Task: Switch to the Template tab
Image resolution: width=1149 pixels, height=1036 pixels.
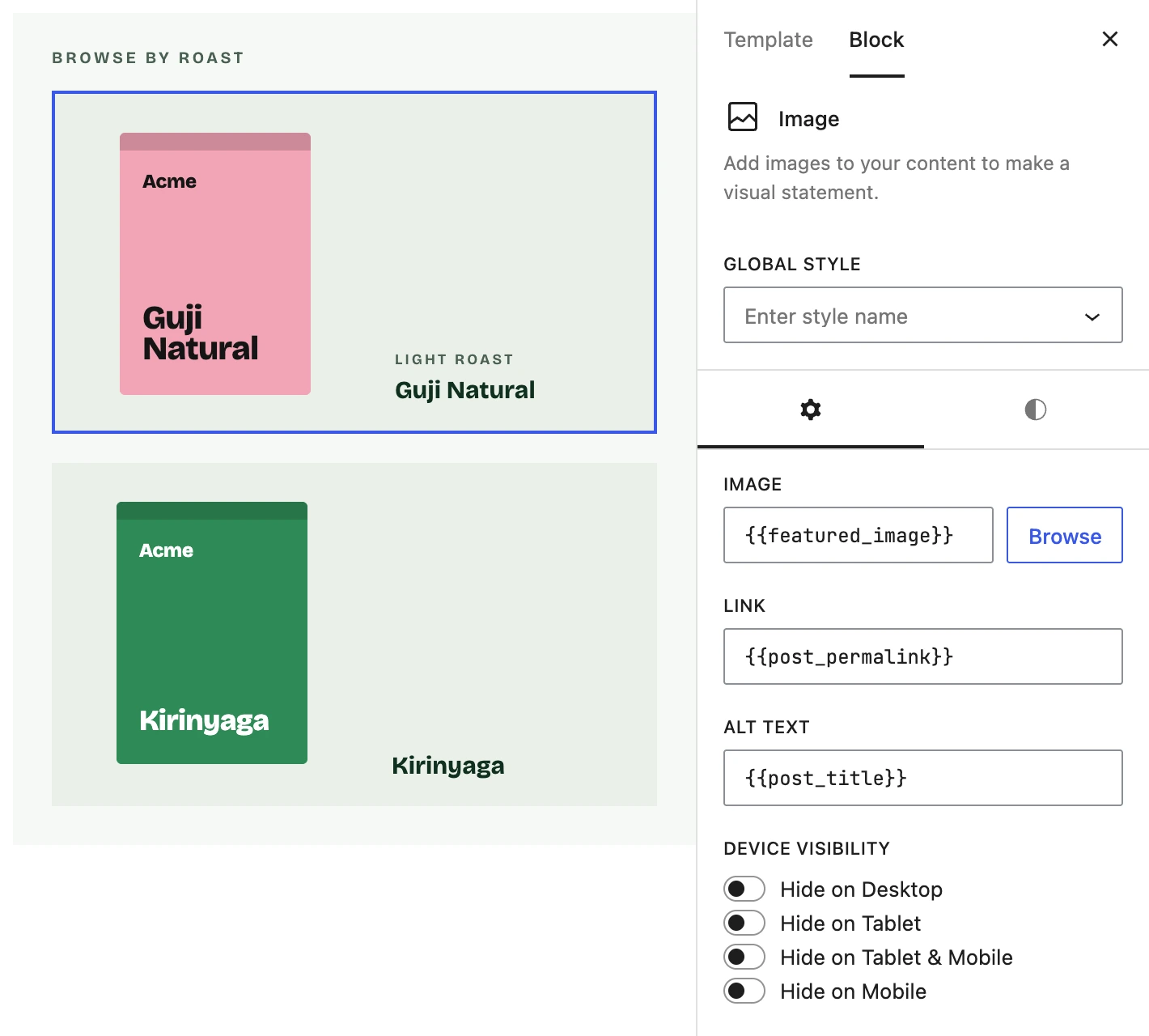Action: point(768,40)
